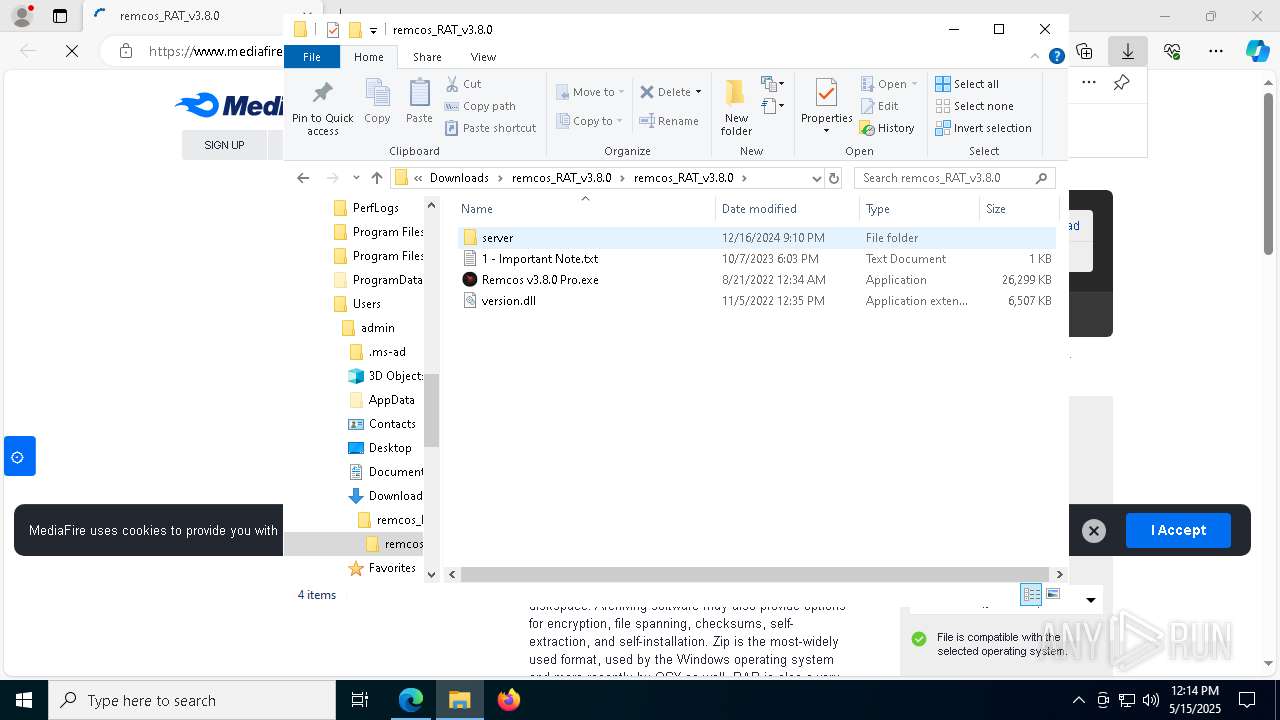Image resolution: width=1280 pixels, height=720 pixels.
Task: Expand address bar history dropdown
Action: pos(816,178)
